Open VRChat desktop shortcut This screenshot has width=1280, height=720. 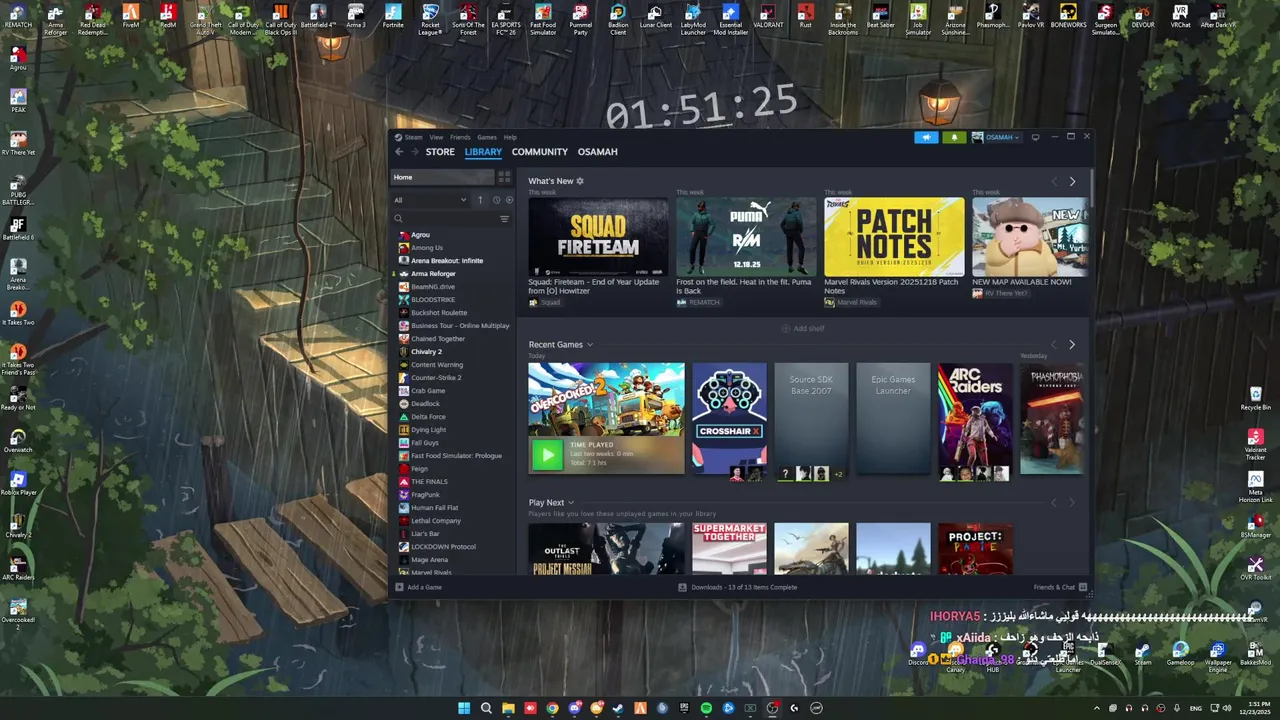point(1180,18)
